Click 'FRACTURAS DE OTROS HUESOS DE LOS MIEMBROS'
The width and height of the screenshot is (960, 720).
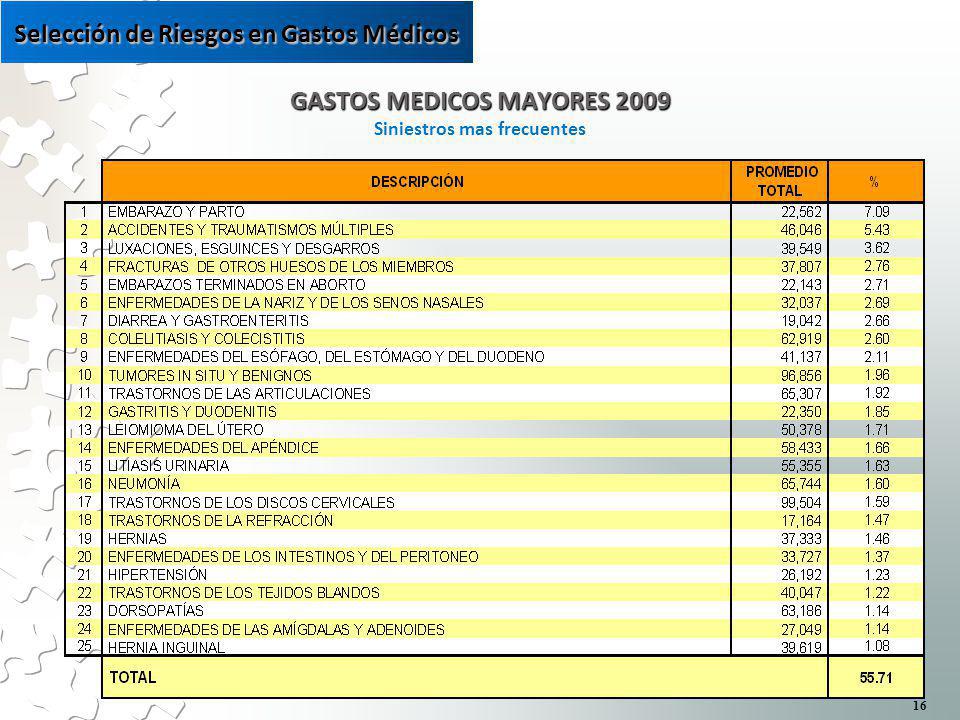(280, 267)
